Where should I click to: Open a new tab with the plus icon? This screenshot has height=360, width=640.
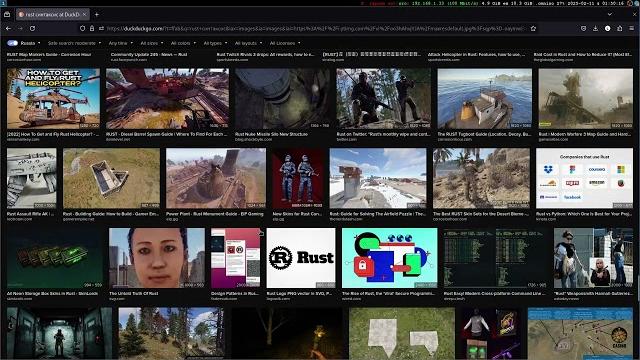pos(97,14)
